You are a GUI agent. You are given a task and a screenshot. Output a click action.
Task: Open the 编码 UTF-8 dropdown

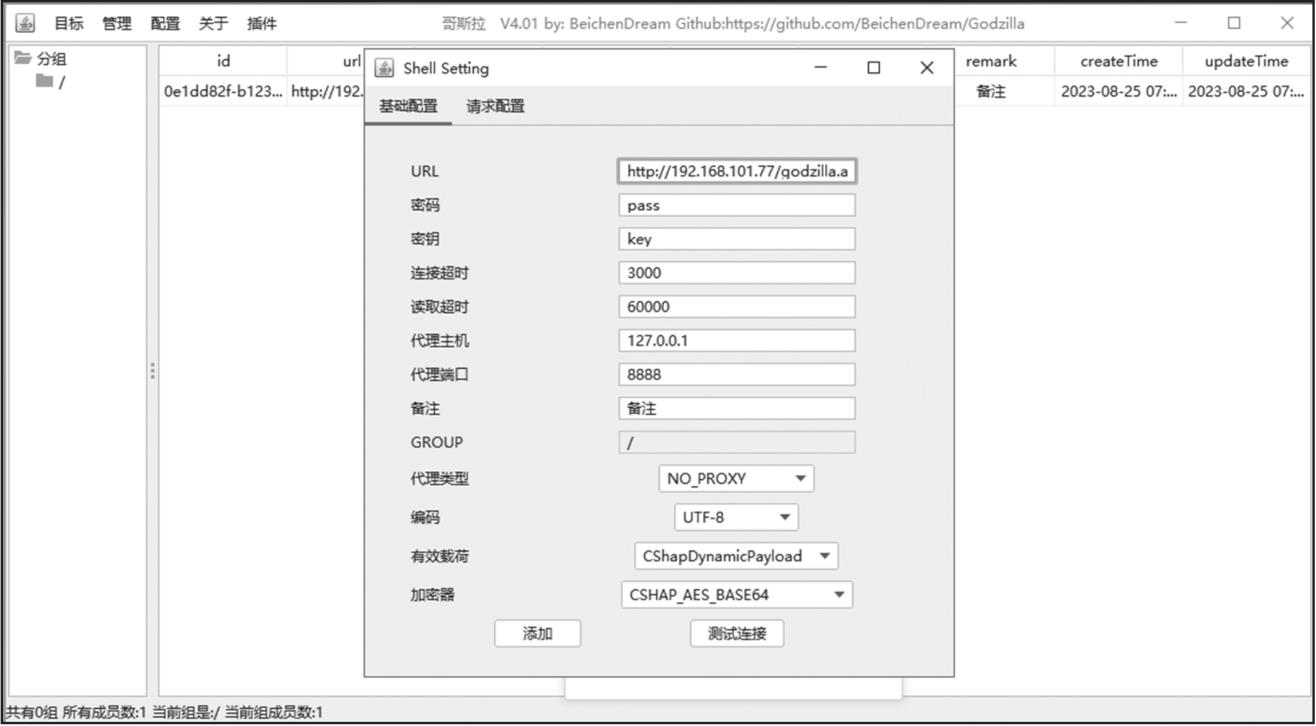tap(736, 518)
